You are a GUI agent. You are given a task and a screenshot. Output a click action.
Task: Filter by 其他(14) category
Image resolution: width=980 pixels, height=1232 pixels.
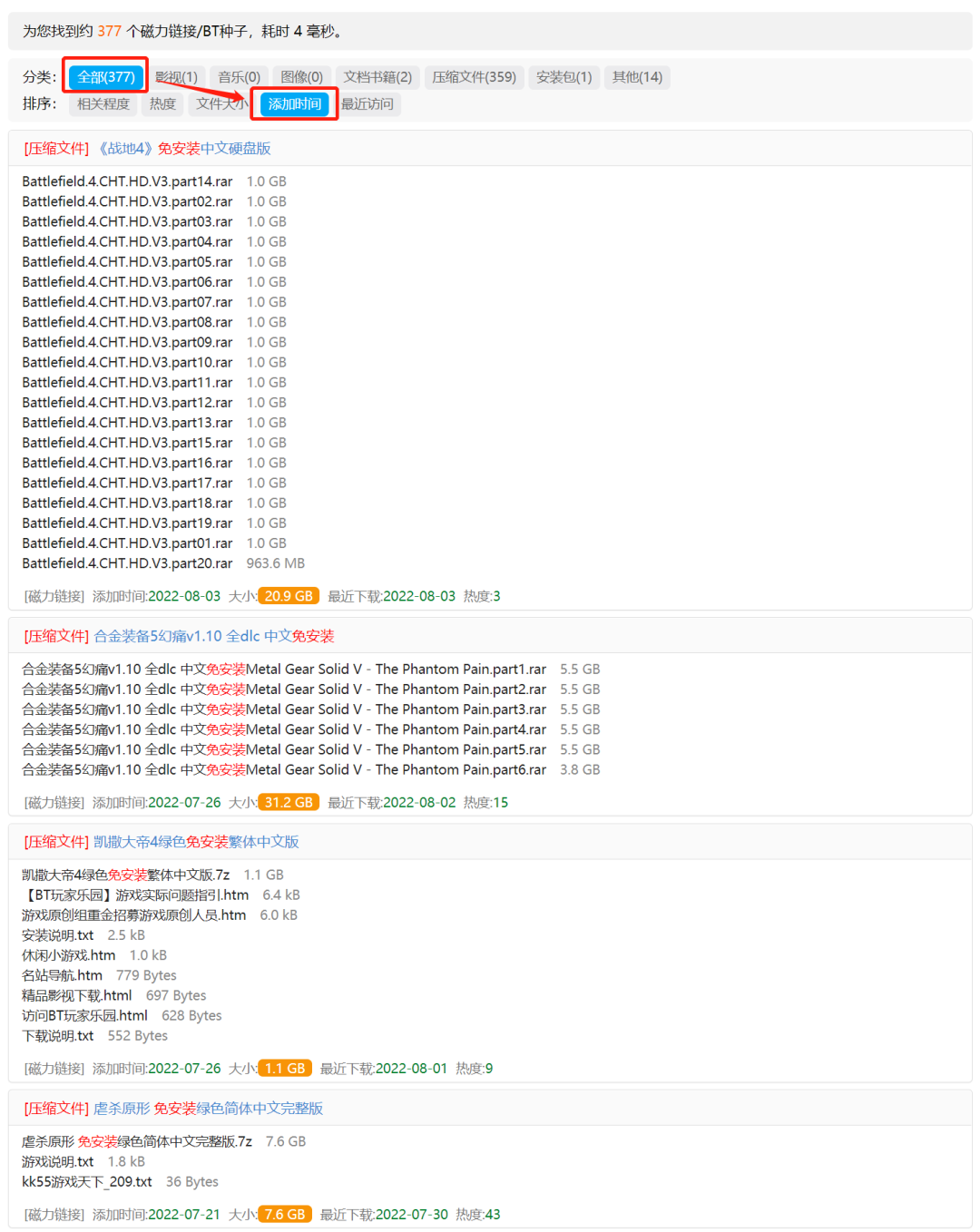click(x=637, y=77)
